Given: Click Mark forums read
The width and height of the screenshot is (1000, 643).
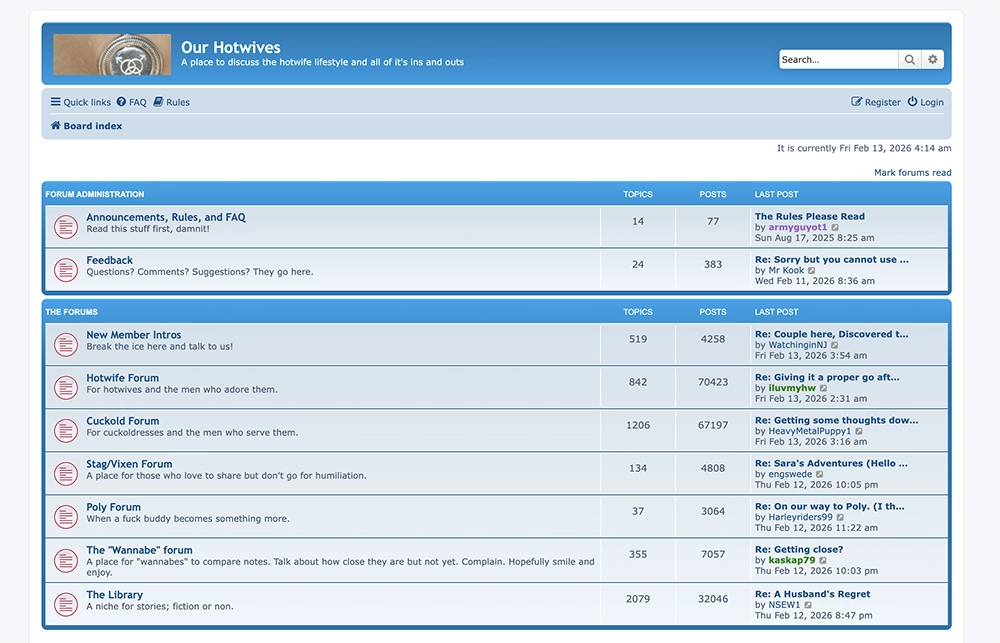Looking at the screenshot, I should click(x=913, y=172).
